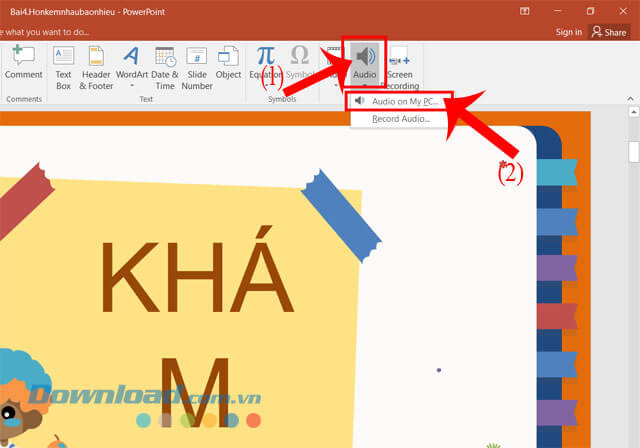Insert Slide Number

197,67
